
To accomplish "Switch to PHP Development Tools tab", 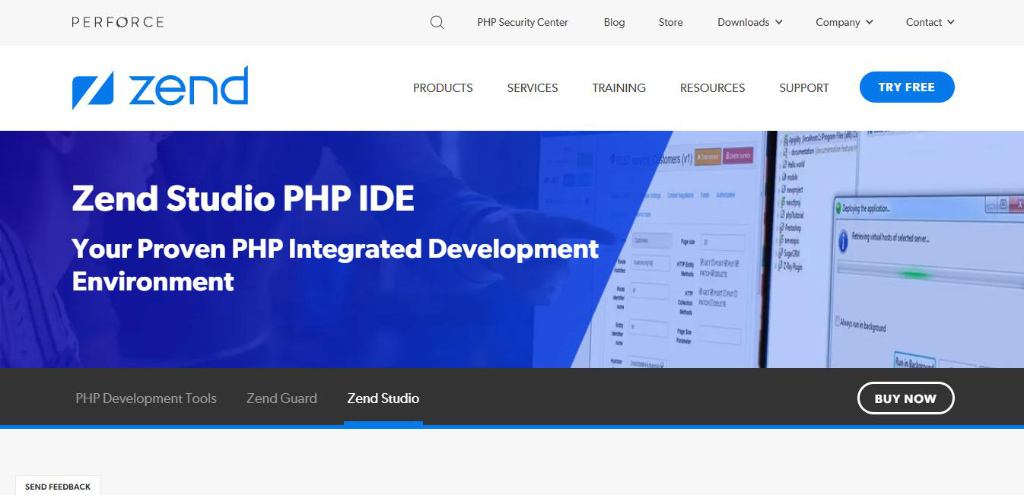I will (x=146, y=398).
